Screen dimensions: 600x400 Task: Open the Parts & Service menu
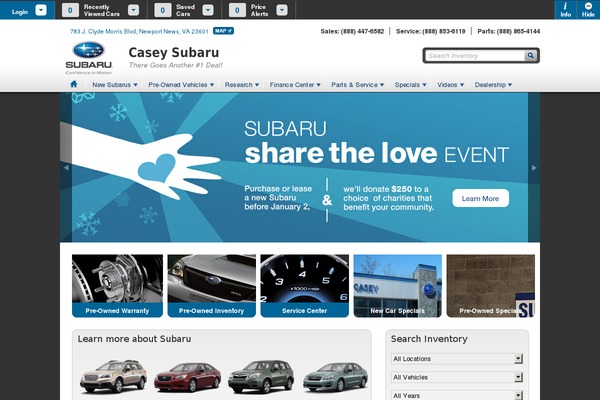[357, 85]
